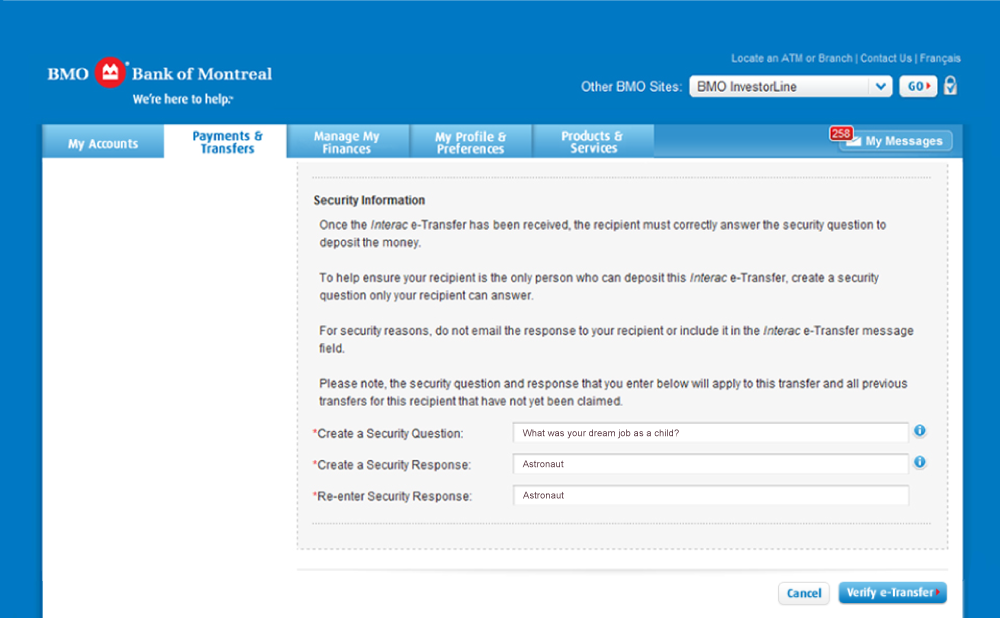
Task: Click the 'Create a Security Response:' label
Action: pos(392,465)
